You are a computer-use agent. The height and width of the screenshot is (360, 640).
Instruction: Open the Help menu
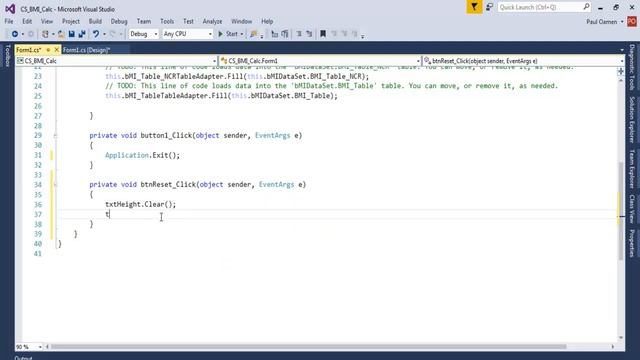pyautogui.click(x=267, y=21)
